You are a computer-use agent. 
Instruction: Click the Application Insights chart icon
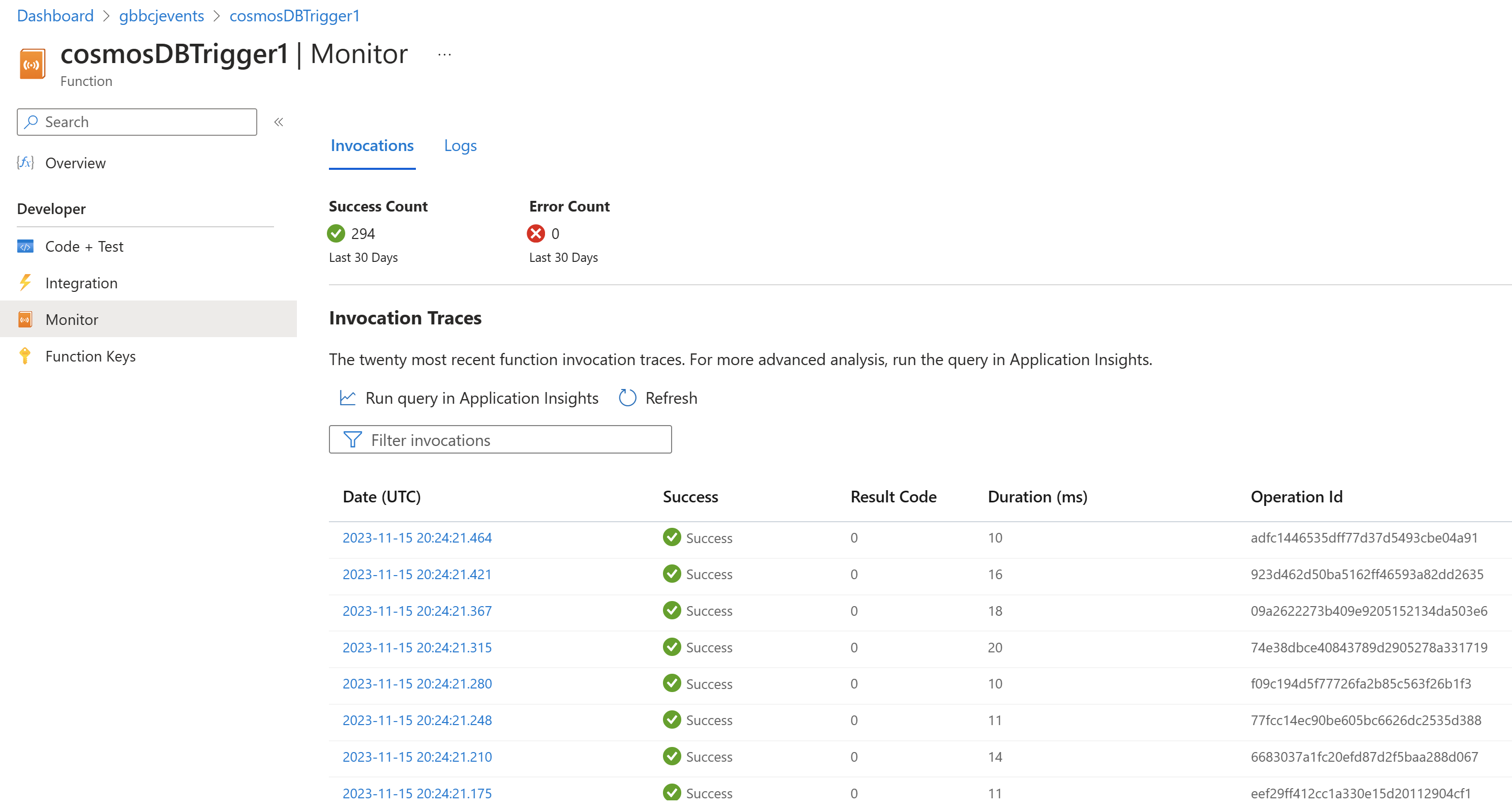(347, 398)
